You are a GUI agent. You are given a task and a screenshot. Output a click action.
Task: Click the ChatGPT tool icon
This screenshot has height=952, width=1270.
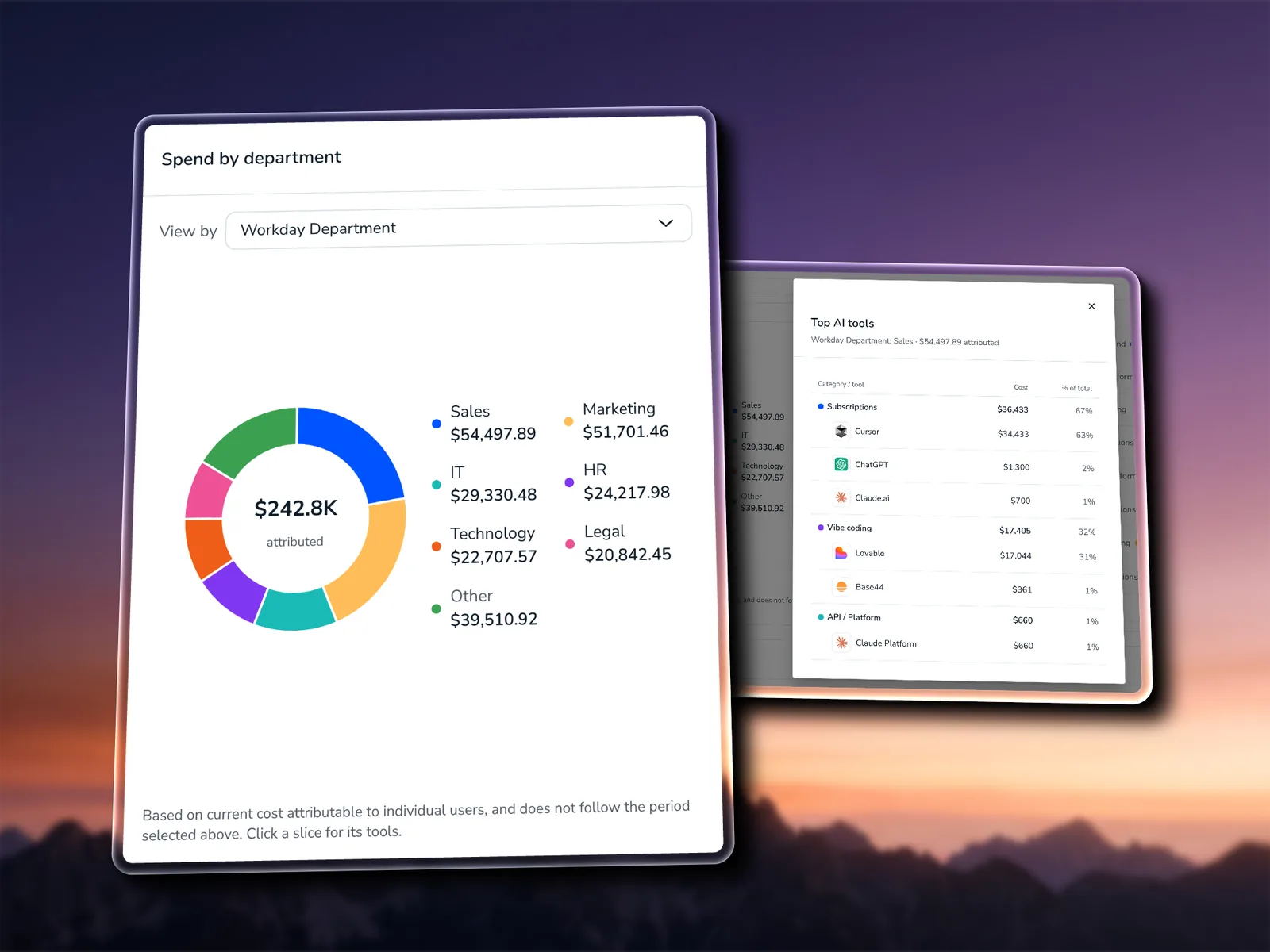click(841, 464)
